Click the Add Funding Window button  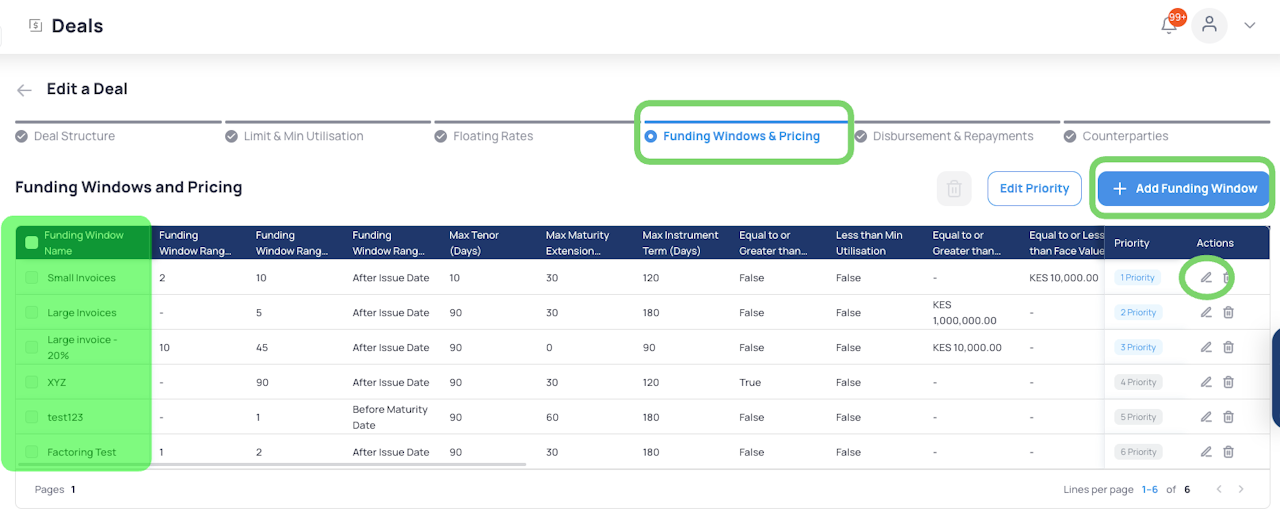point(1183,188)
